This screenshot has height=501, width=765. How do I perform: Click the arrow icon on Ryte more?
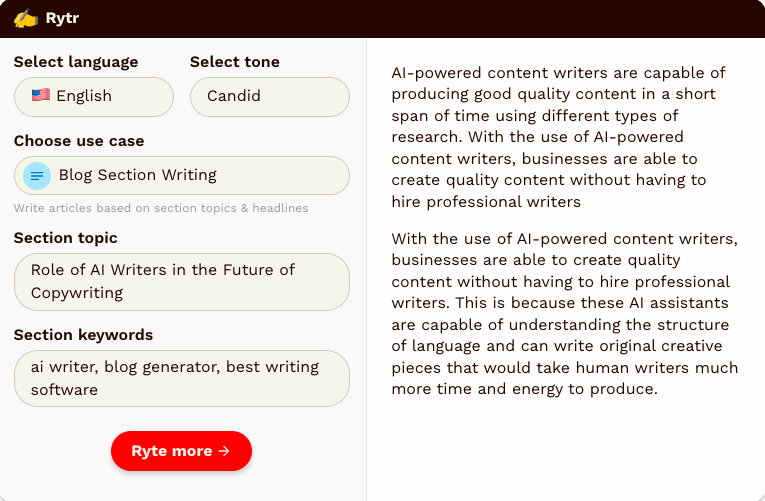(x=224, y=451)
